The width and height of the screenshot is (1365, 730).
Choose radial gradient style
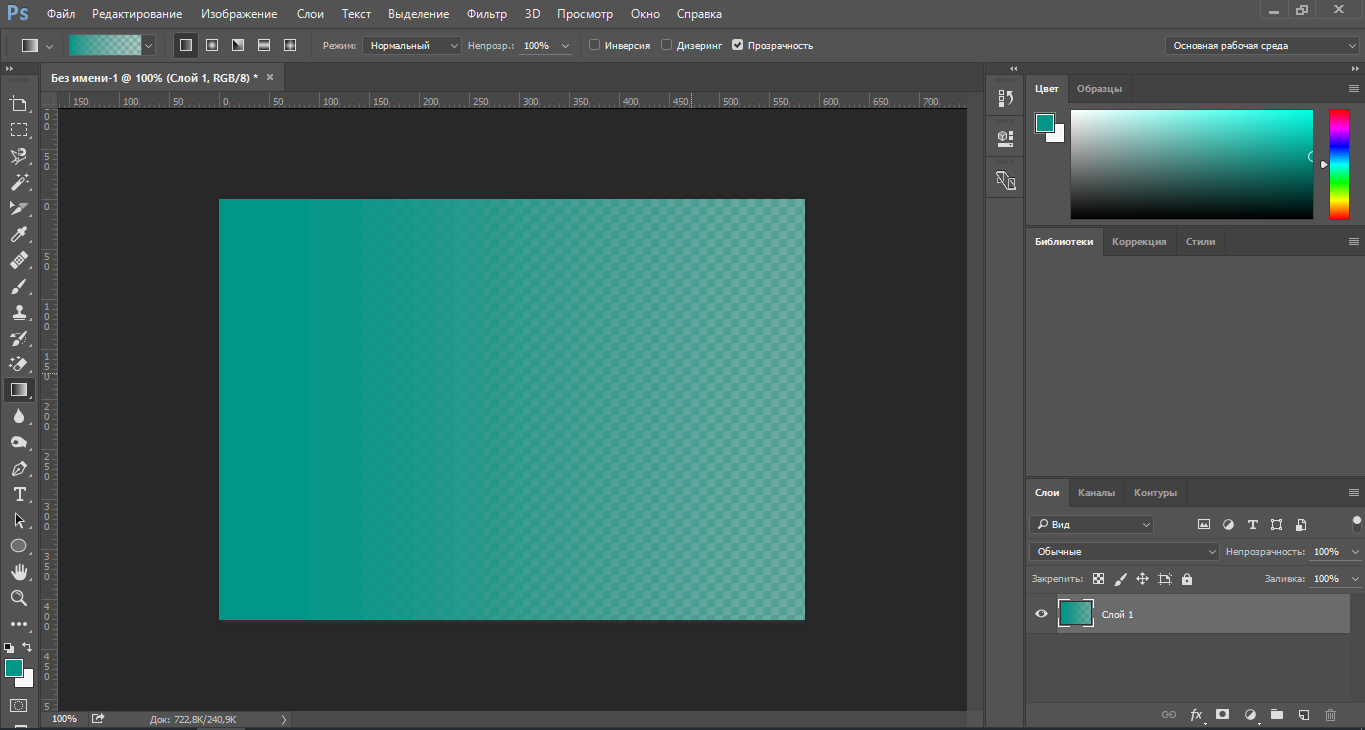(212, 45)
